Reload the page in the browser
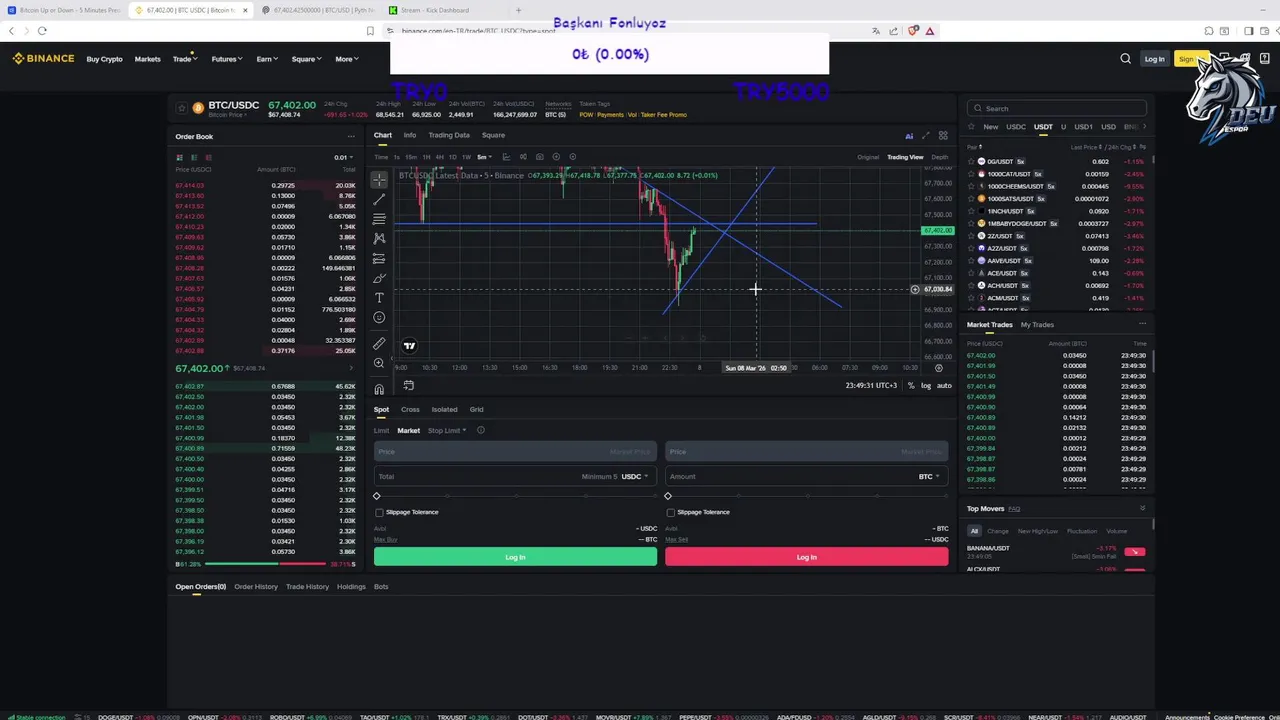The height and width of the screenshot is (720, 1280). click(x=42, y=31)
